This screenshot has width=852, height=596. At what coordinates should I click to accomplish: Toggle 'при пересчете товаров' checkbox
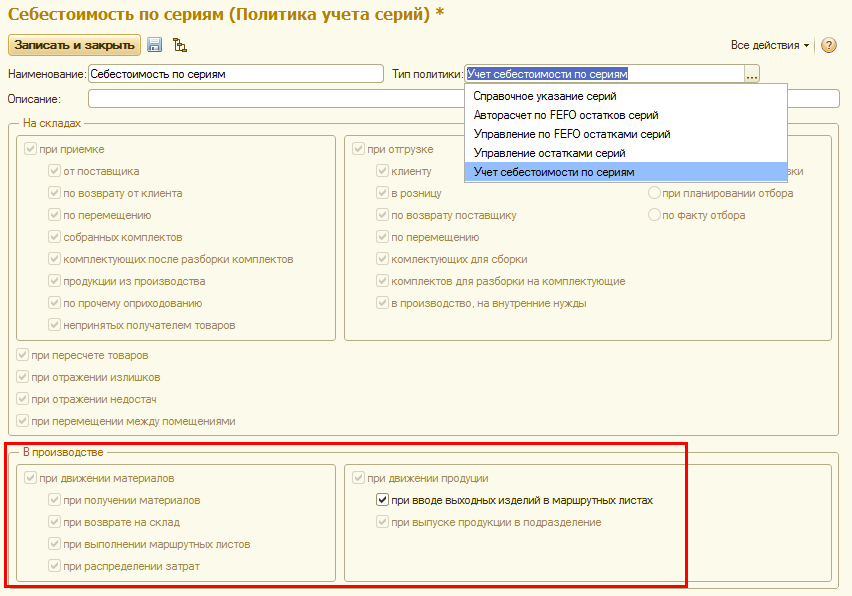coord(22,355)
